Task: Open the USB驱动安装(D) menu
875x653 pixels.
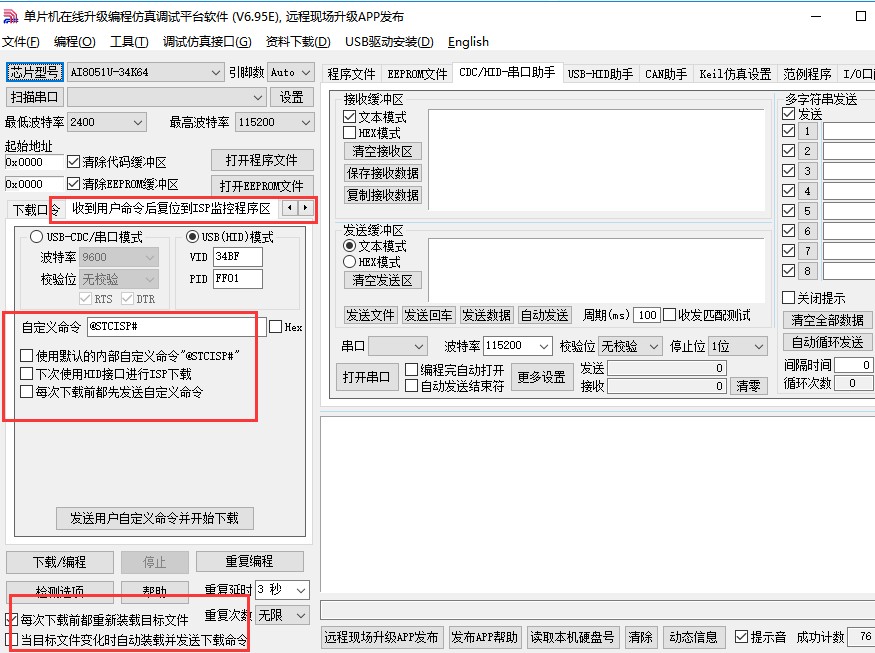Action: pos(389,42)
